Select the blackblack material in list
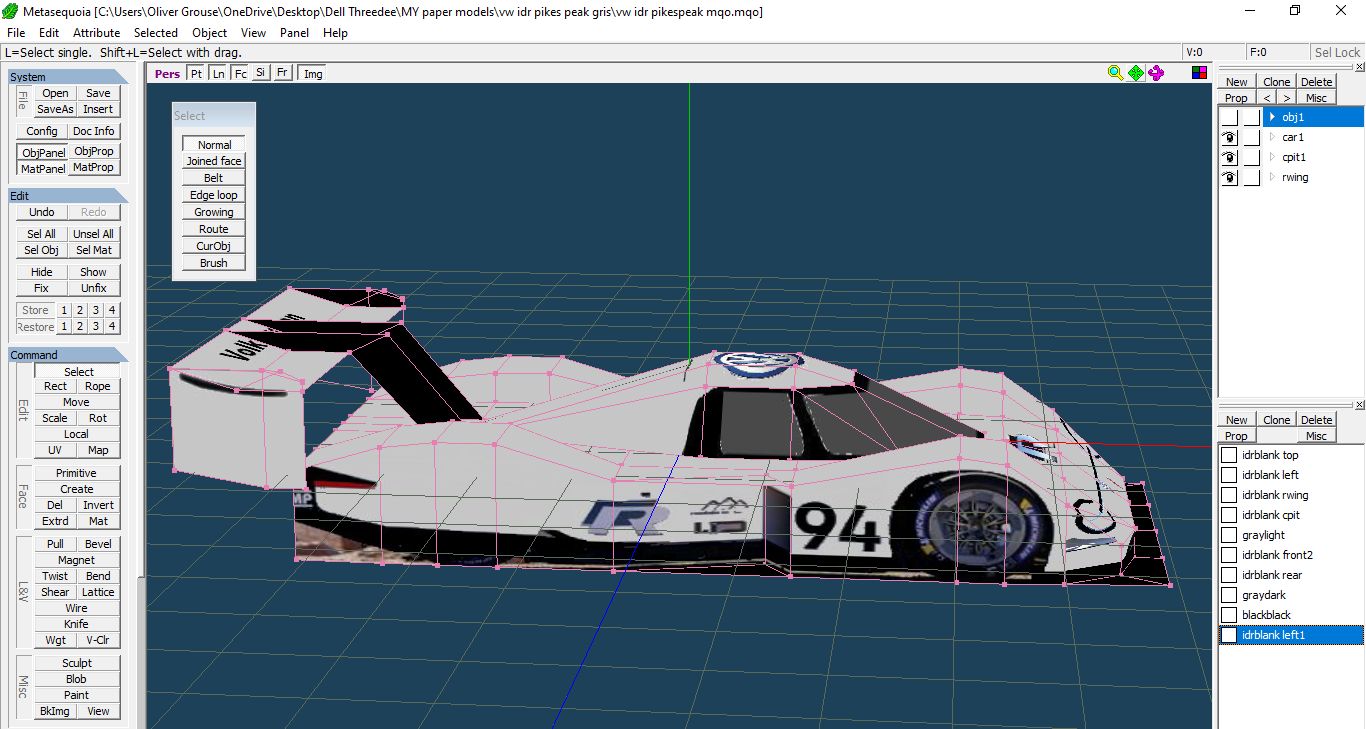This screenshot has height=729, width=1366. [x=1266, y=615]
